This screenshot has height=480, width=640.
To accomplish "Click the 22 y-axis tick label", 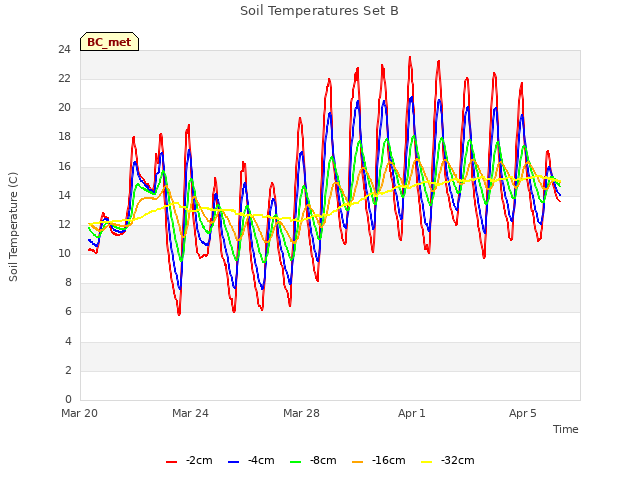I will [x=64, y=79].
